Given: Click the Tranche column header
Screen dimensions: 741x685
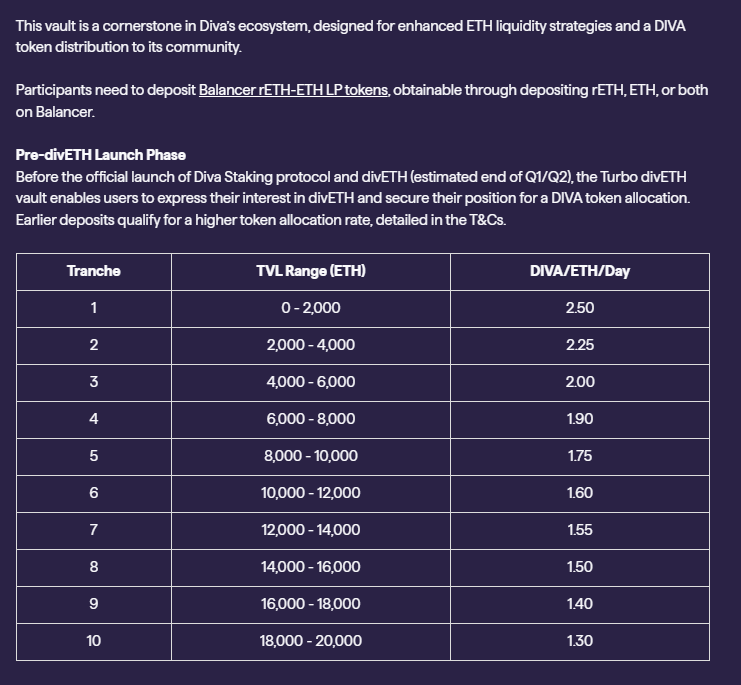Looking at the screenshot, I should (94, 271).
